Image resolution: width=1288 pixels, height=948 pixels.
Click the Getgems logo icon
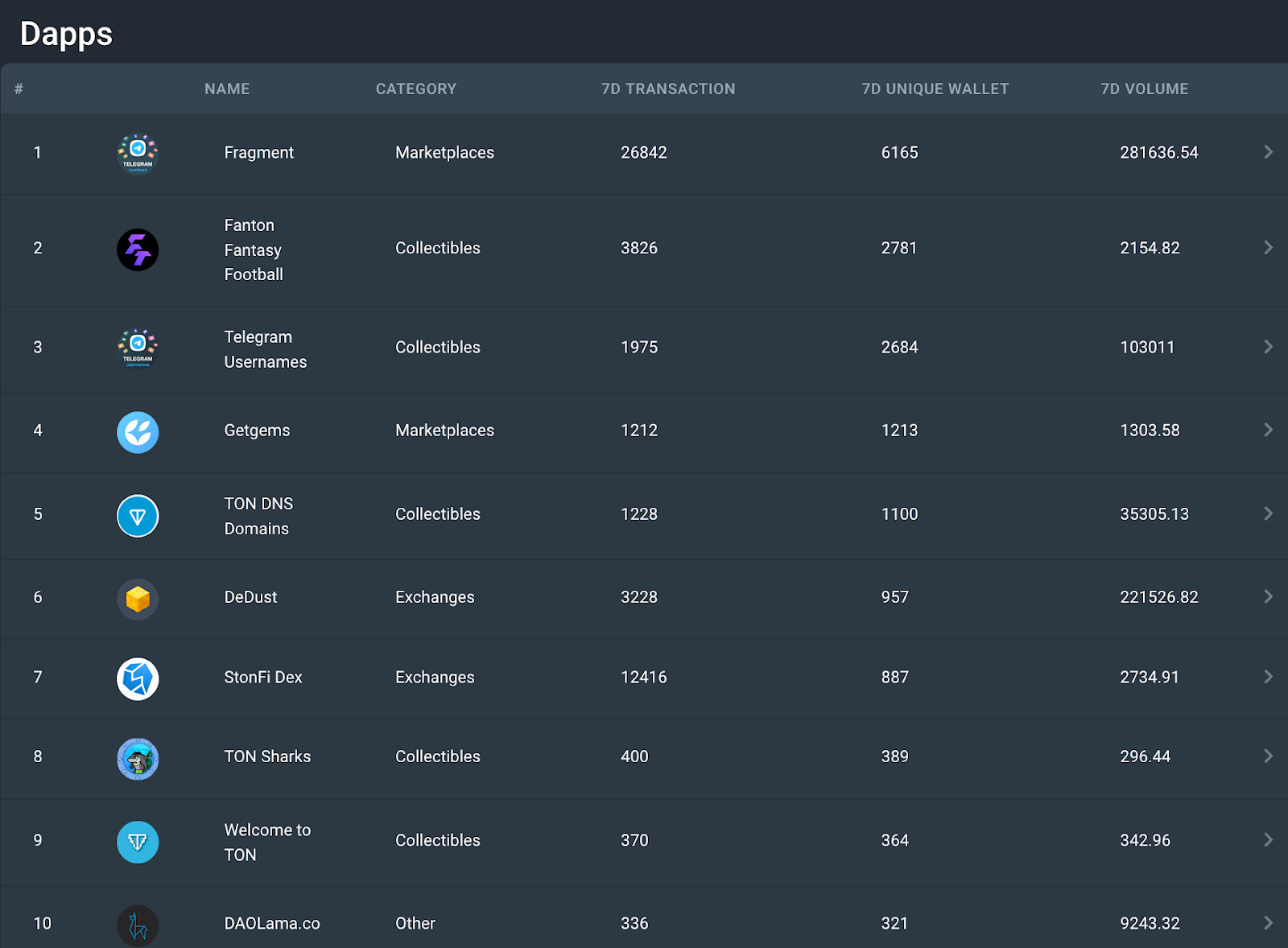(138, 432)
